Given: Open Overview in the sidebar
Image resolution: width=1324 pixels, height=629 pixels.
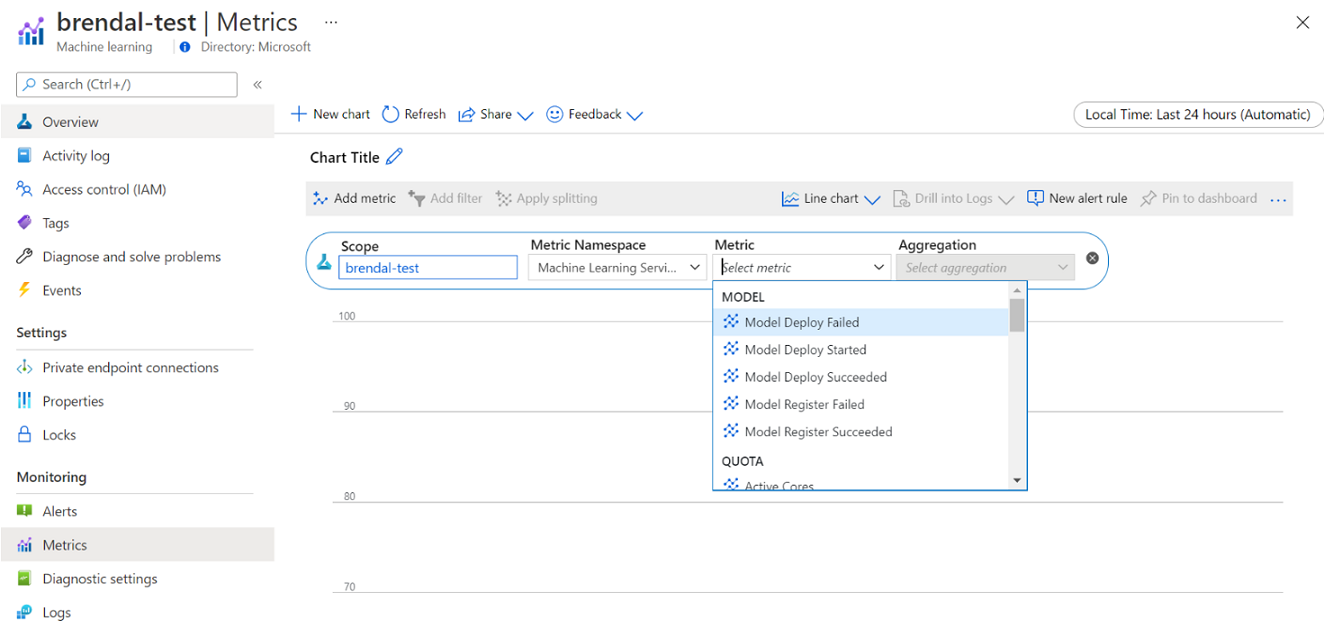Looking at the screenshot, I should coord(137,122).
